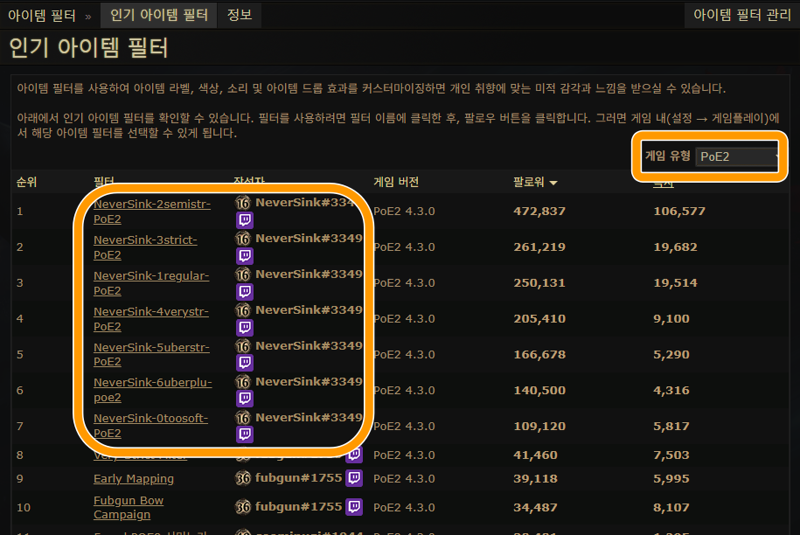The width and height of the screenshot is (800, 535).
Task: Open the 아이템 필터 관리 tab
Action: (742, 15)
